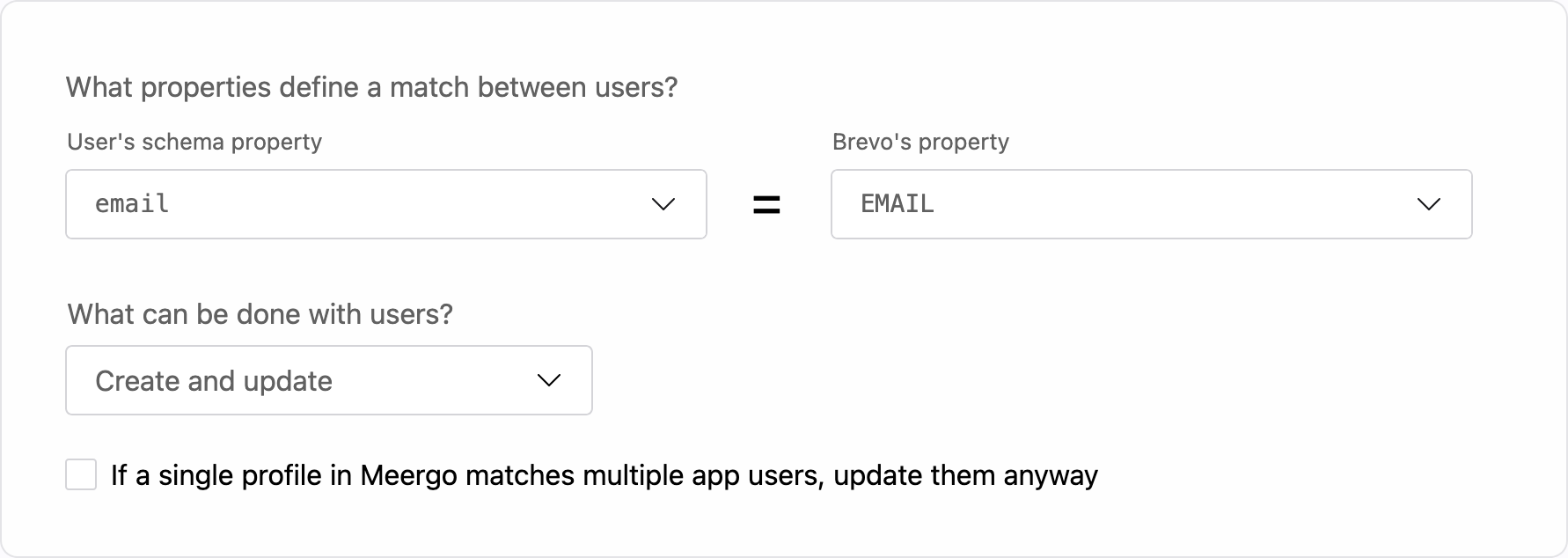Viewport: 1568px width, 558px height.
Task: Click the "User's schema property" label
Action: tap(194, 142)
